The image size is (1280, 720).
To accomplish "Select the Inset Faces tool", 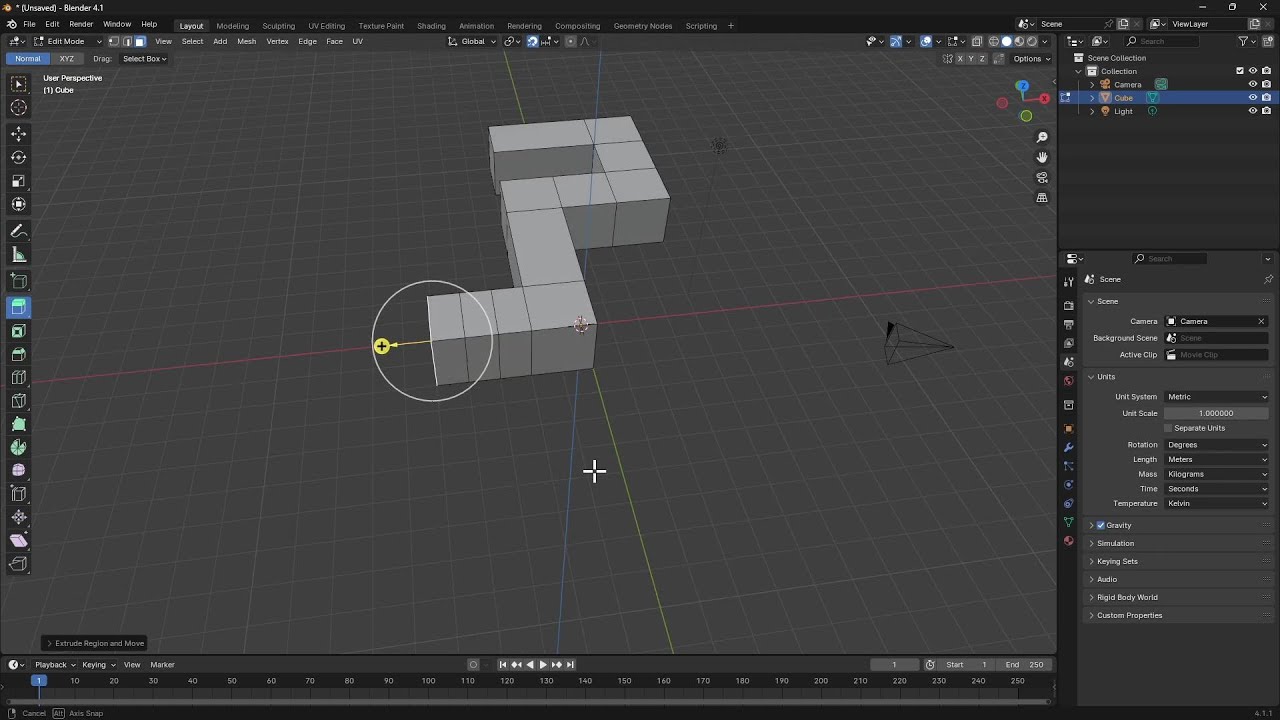I will click(x=19, y=331).
